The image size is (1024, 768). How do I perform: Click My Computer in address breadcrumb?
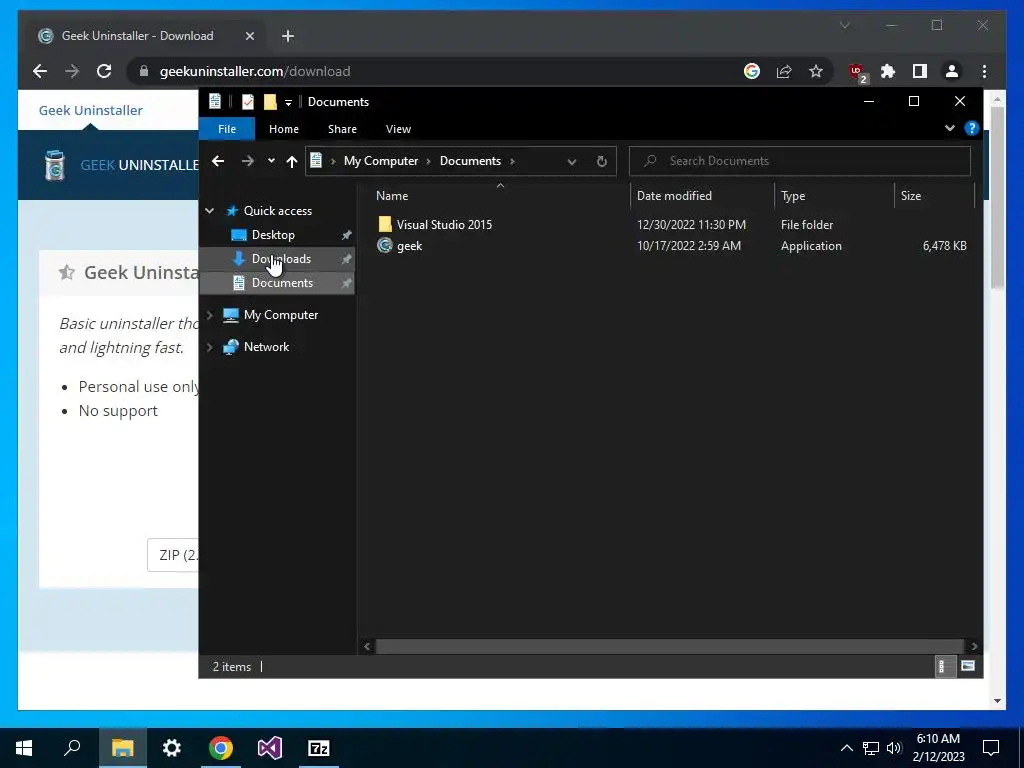pyautogui.click(x=381, y=161)
